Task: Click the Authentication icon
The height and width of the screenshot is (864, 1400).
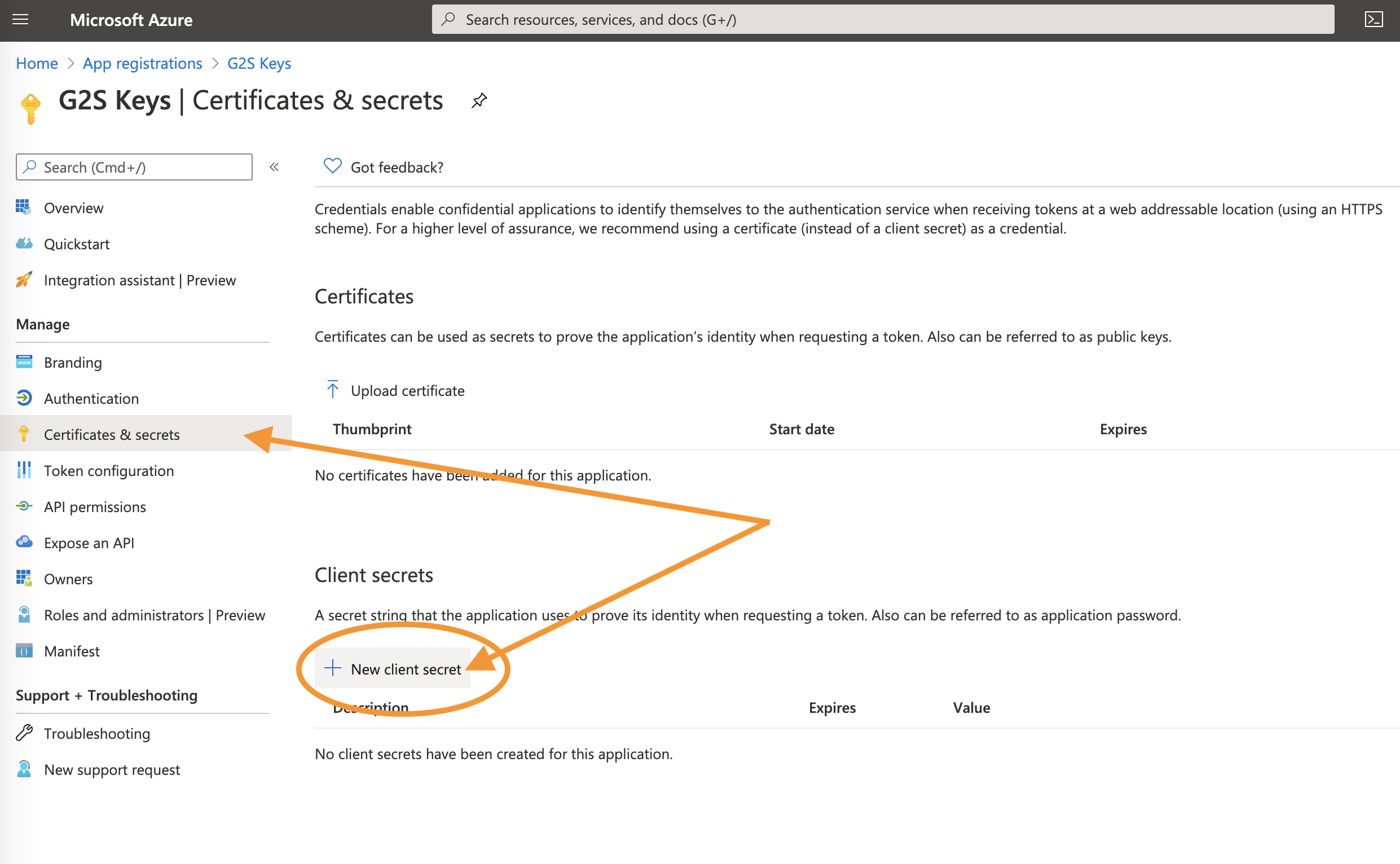Action: coord(24,398)
